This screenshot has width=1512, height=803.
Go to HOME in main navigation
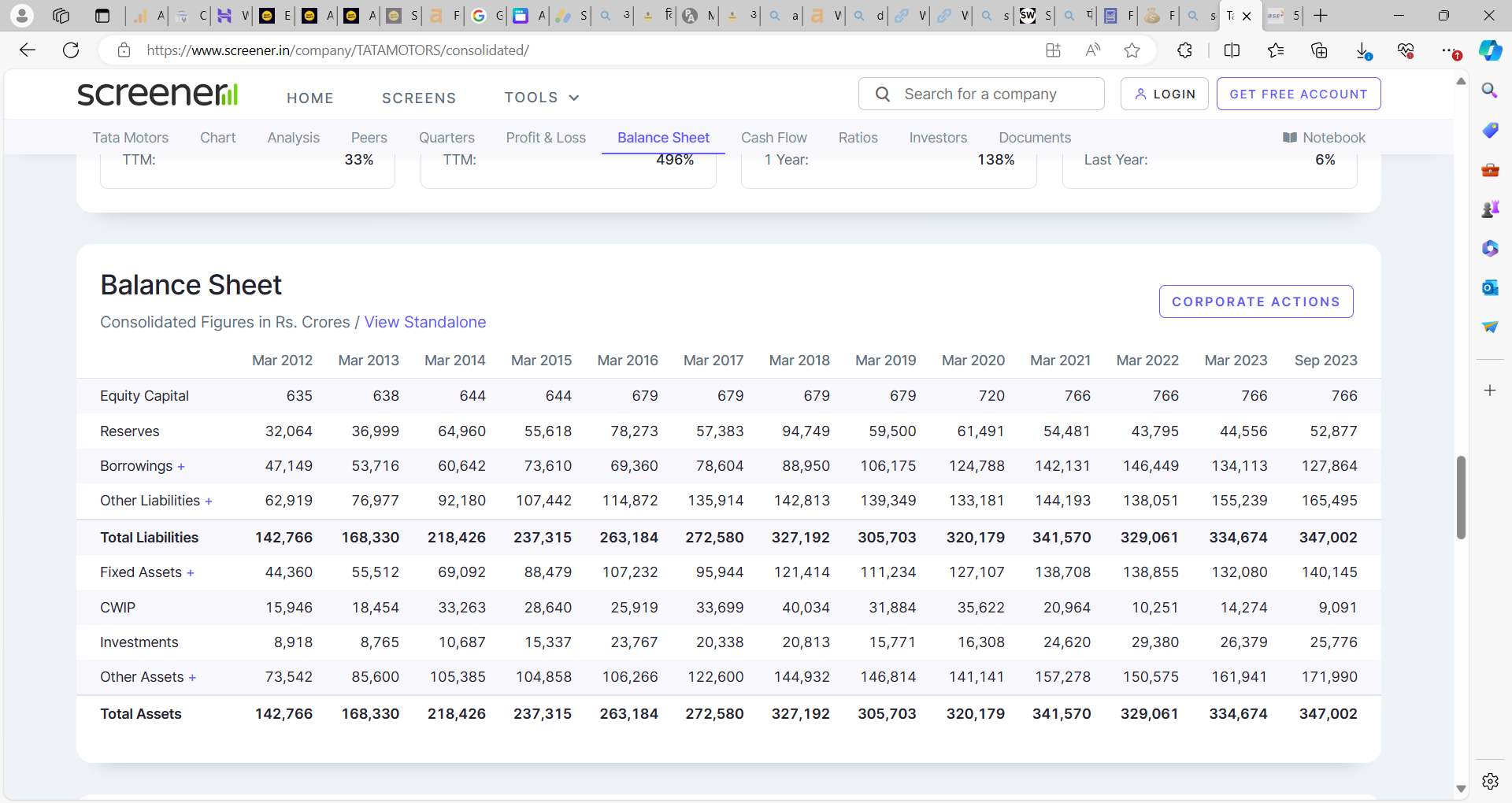coord(310,98)
